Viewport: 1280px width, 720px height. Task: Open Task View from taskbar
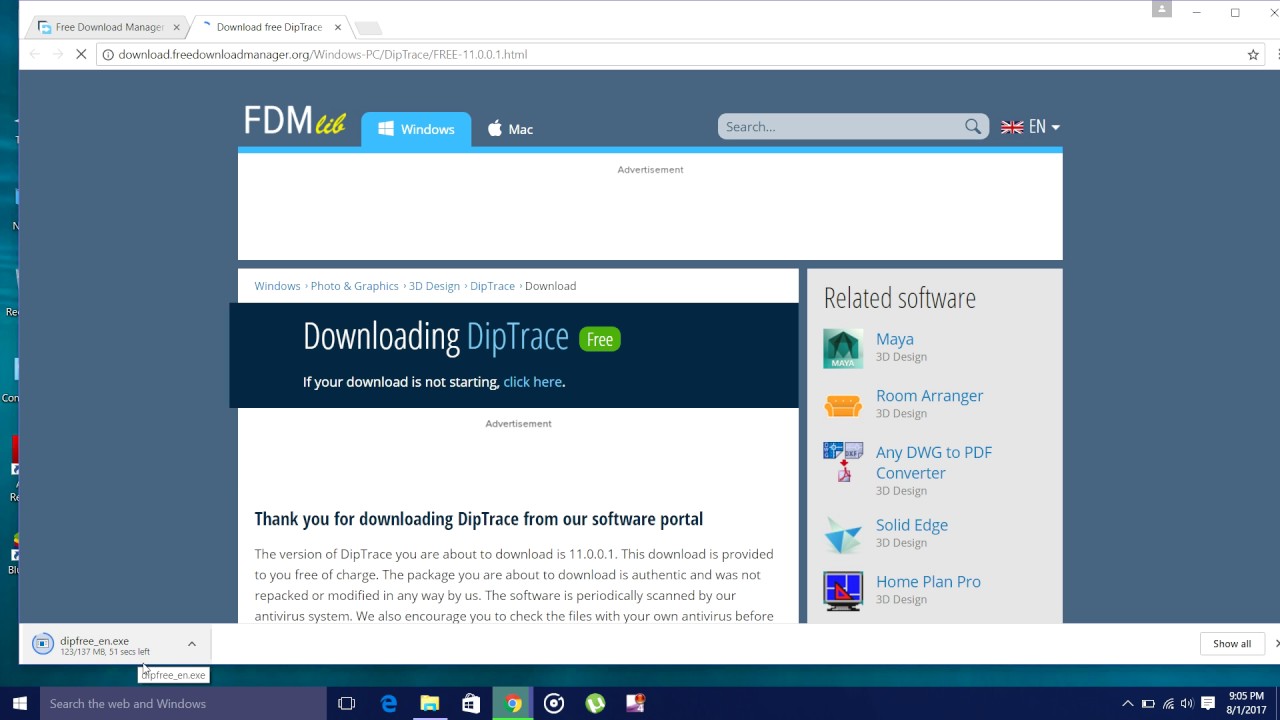(x=347, y=704)
